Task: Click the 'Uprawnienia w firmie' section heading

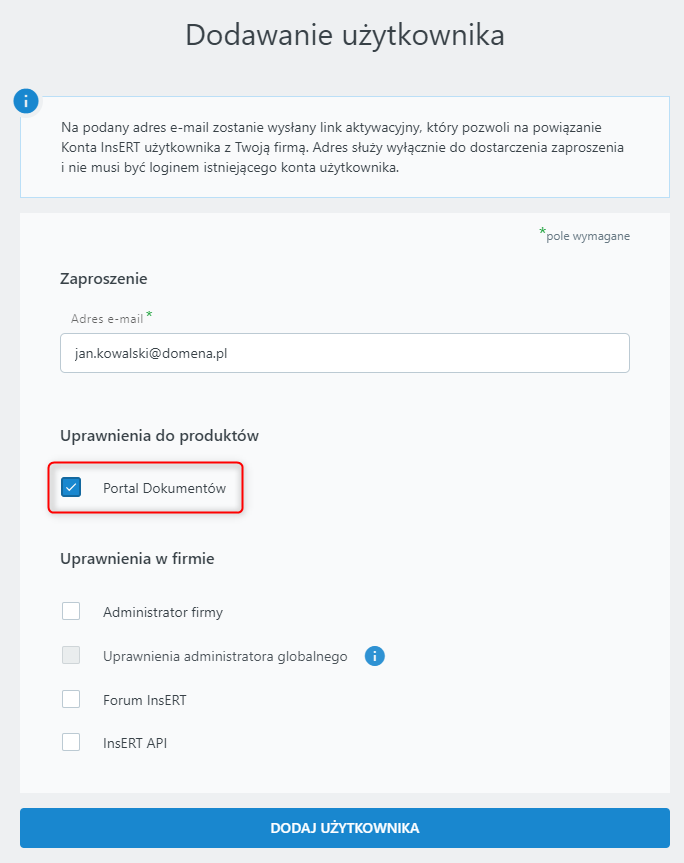Action: point(137,558)
